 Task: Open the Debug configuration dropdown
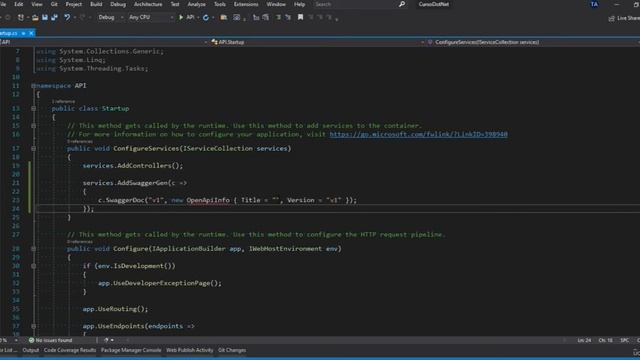coord(111,18)
